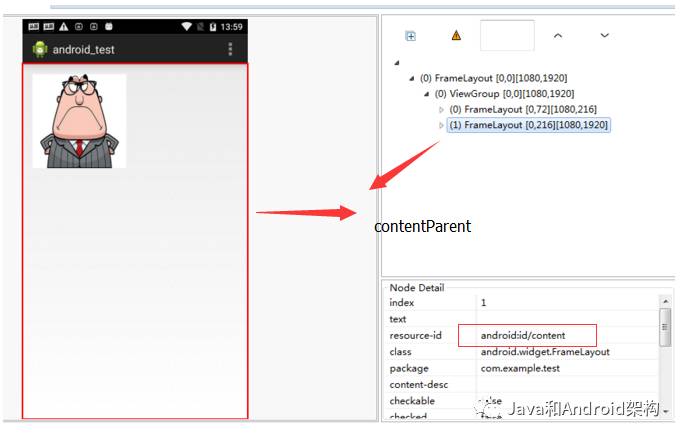Open the overflow menu in android_test bar
Image resolution: width=681 pixels, height=438 pixels.
230,49
